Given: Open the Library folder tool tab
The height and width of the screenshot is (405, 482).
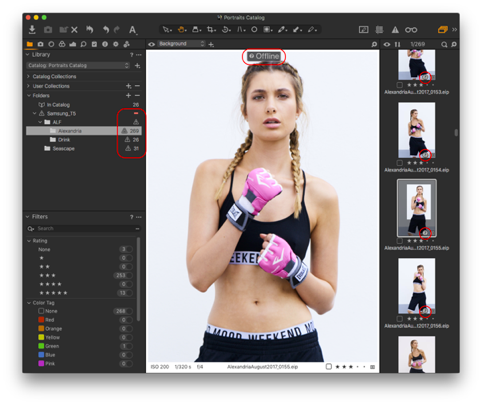Looking at the screenshot, I should click(x=30, y=44).
